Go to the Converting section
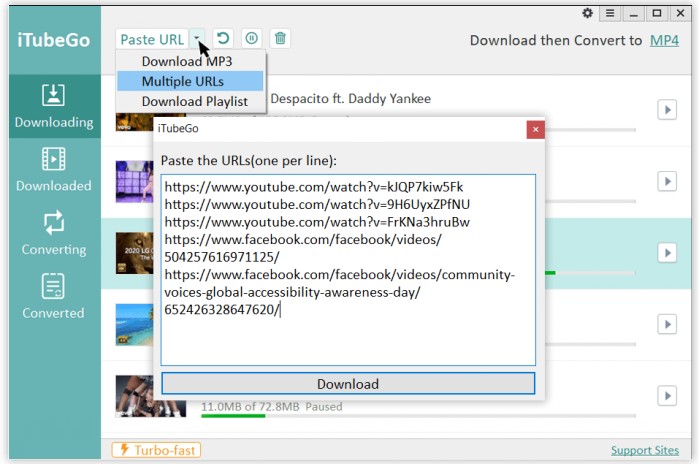This screenshot has width=699, height=464. [53, 233]
